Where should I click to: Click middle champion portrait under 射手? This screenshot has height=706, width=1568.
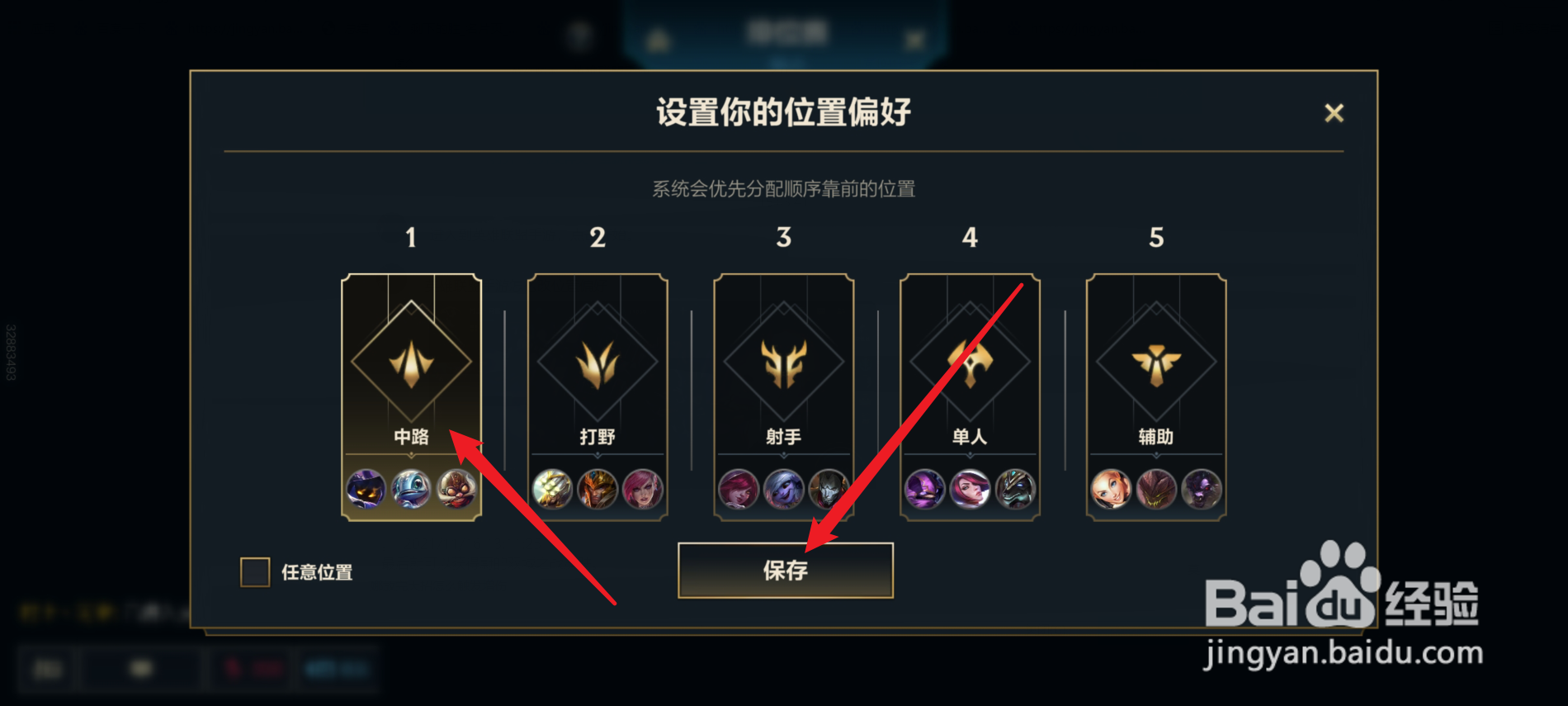[784, 489]
